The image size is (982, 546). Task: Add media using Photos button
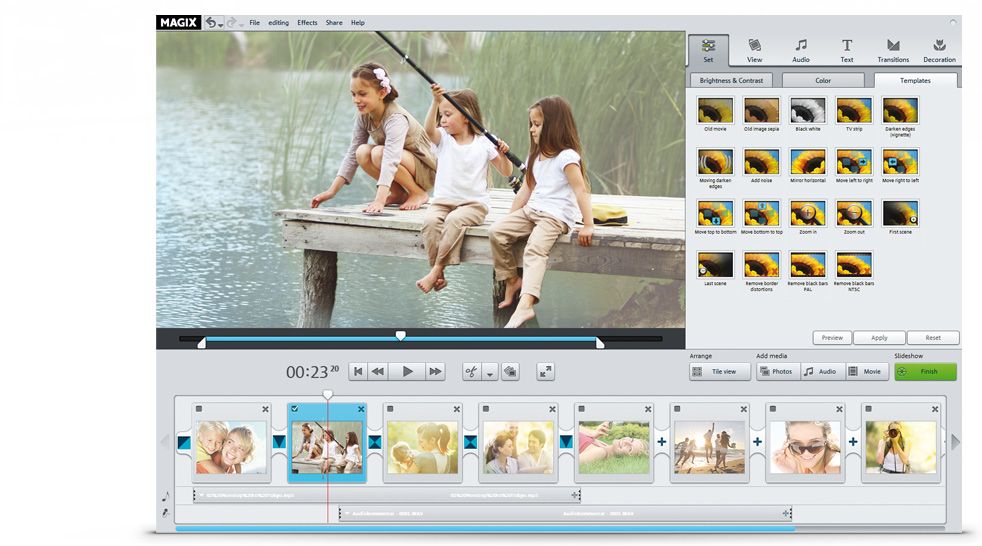pos(777,371)
